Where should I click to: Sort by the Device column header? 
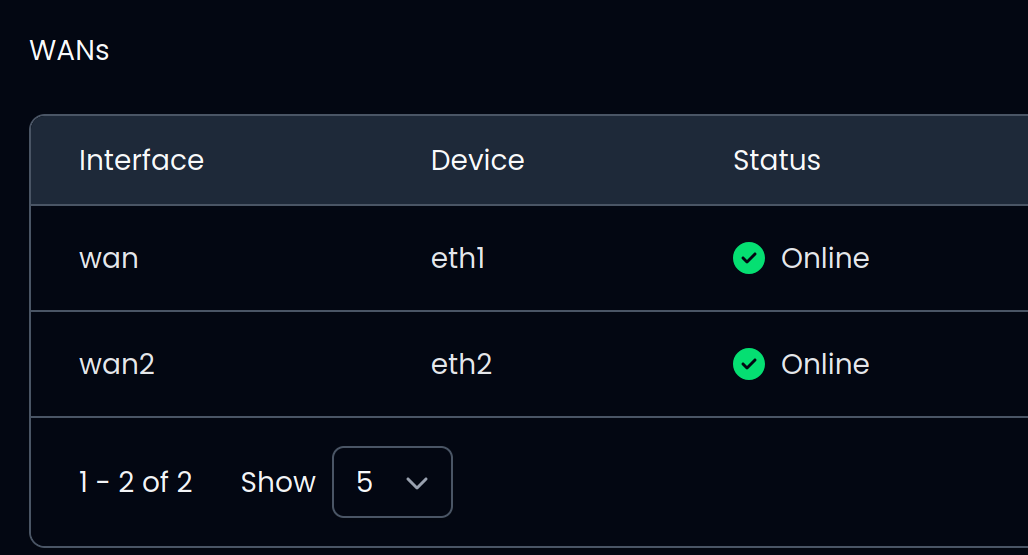478,161
